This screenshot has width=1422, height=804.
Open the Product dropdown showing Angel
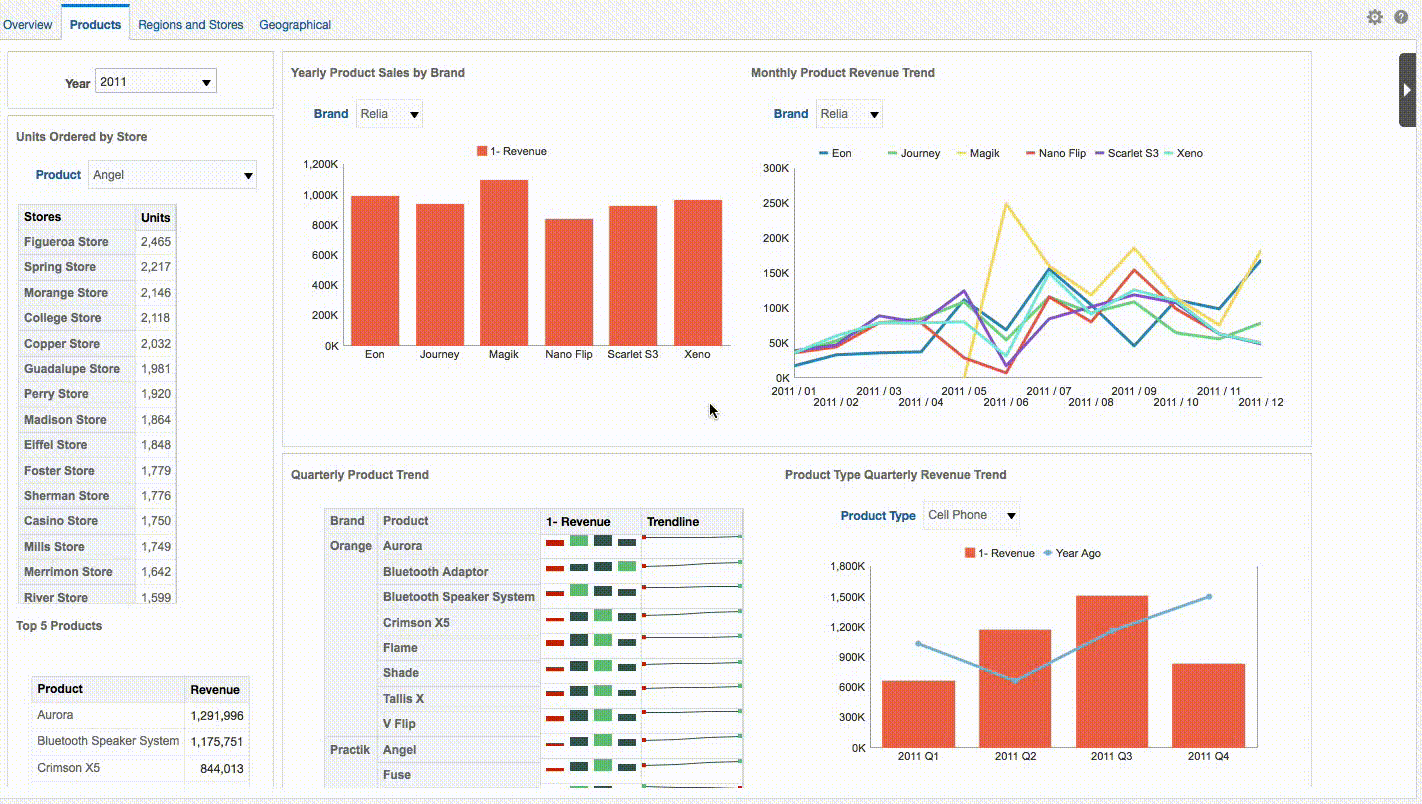172,174
